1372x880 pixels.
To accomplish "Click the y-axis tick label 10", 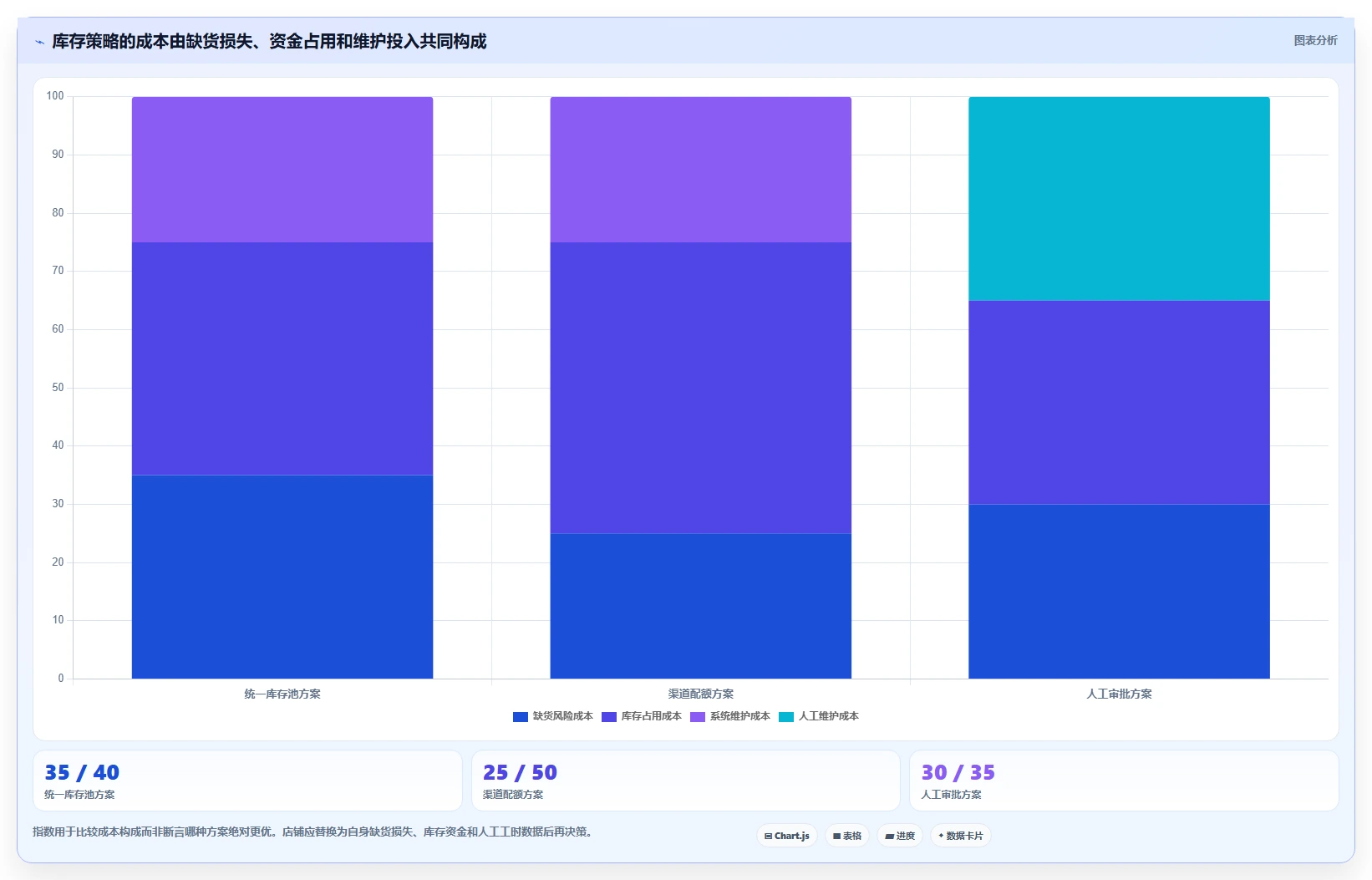I will point(58,620).
